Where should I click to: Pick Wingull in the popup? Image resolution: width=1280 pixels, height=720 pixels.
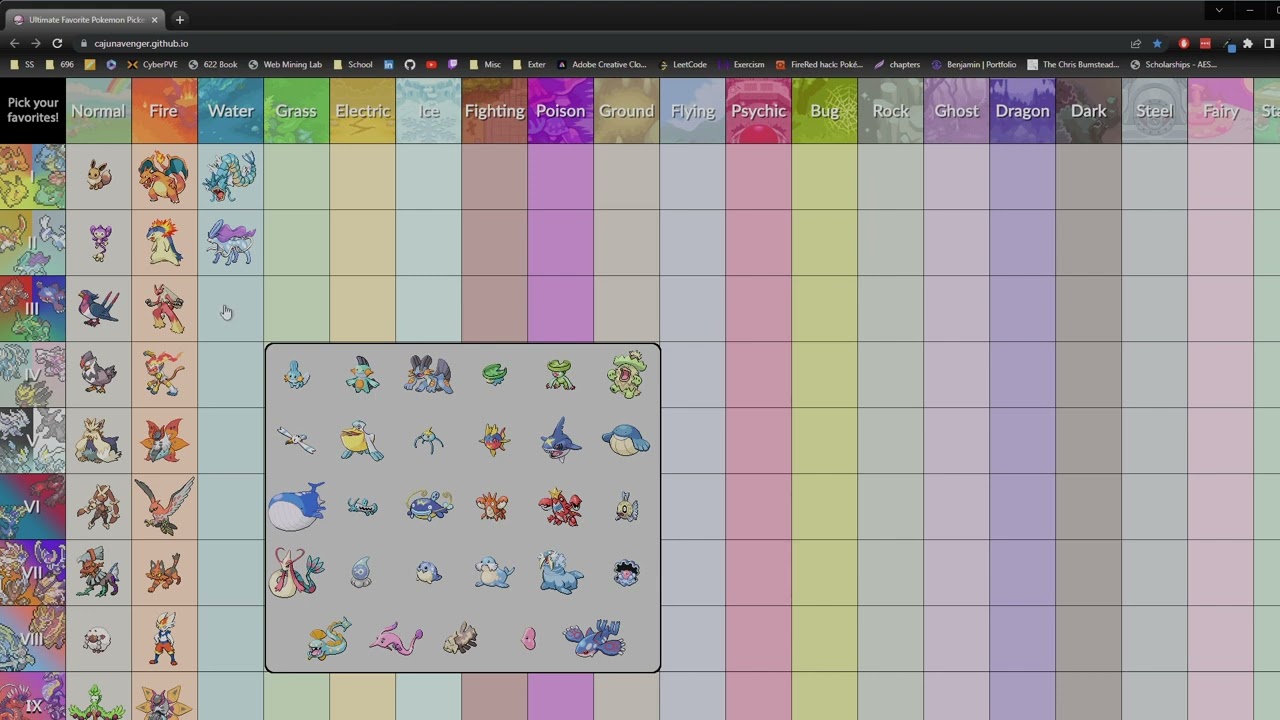[296, 440]
